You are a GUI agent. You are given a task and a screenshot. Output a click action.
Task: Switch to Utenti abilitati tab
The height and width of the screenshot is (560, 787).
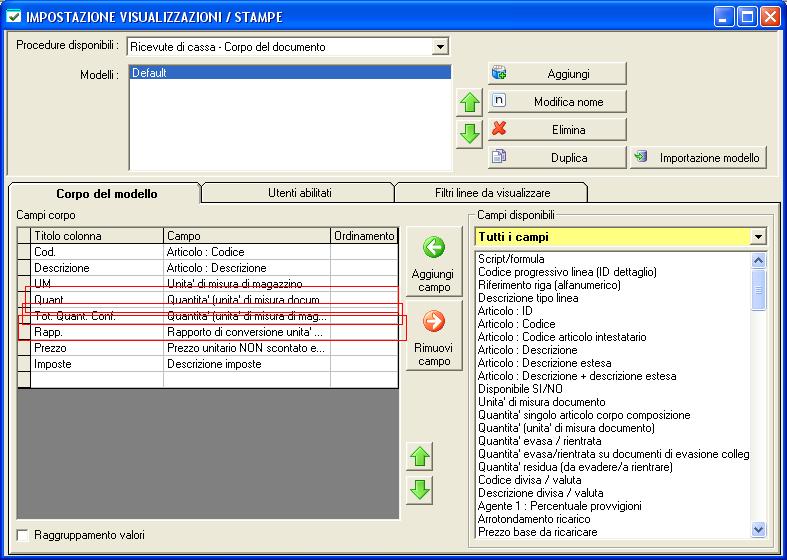pos(299,192)
